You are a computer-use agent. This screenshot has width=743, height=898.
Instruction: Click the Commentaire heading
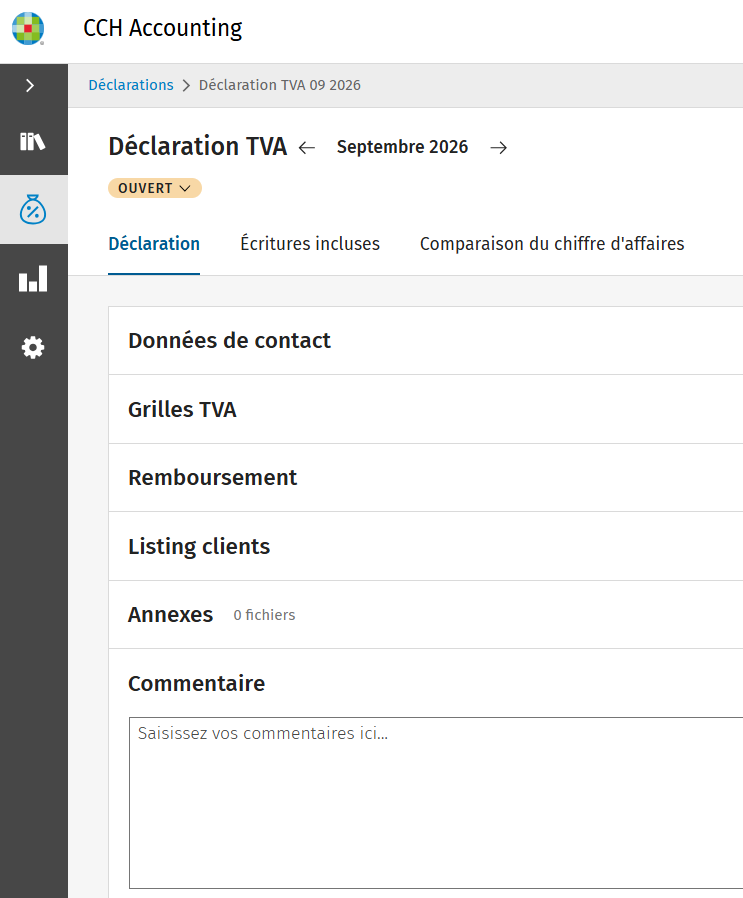click(196, 683)
